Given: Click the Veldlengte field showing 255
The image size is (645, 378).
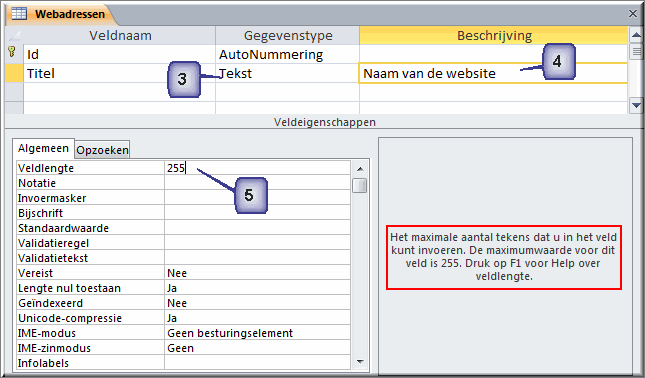Looking at the screenshot, I should pos(258,168).
